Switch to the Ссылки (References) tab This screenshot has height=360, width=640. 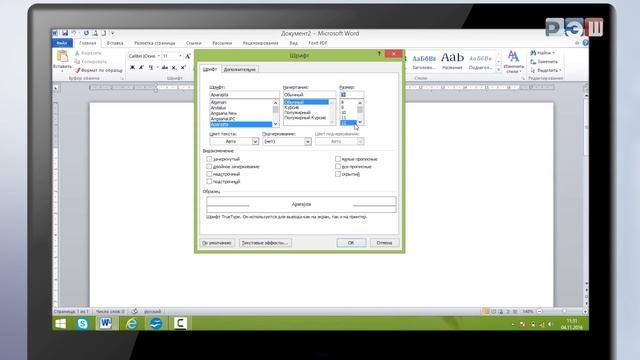(x=193, y=43)
